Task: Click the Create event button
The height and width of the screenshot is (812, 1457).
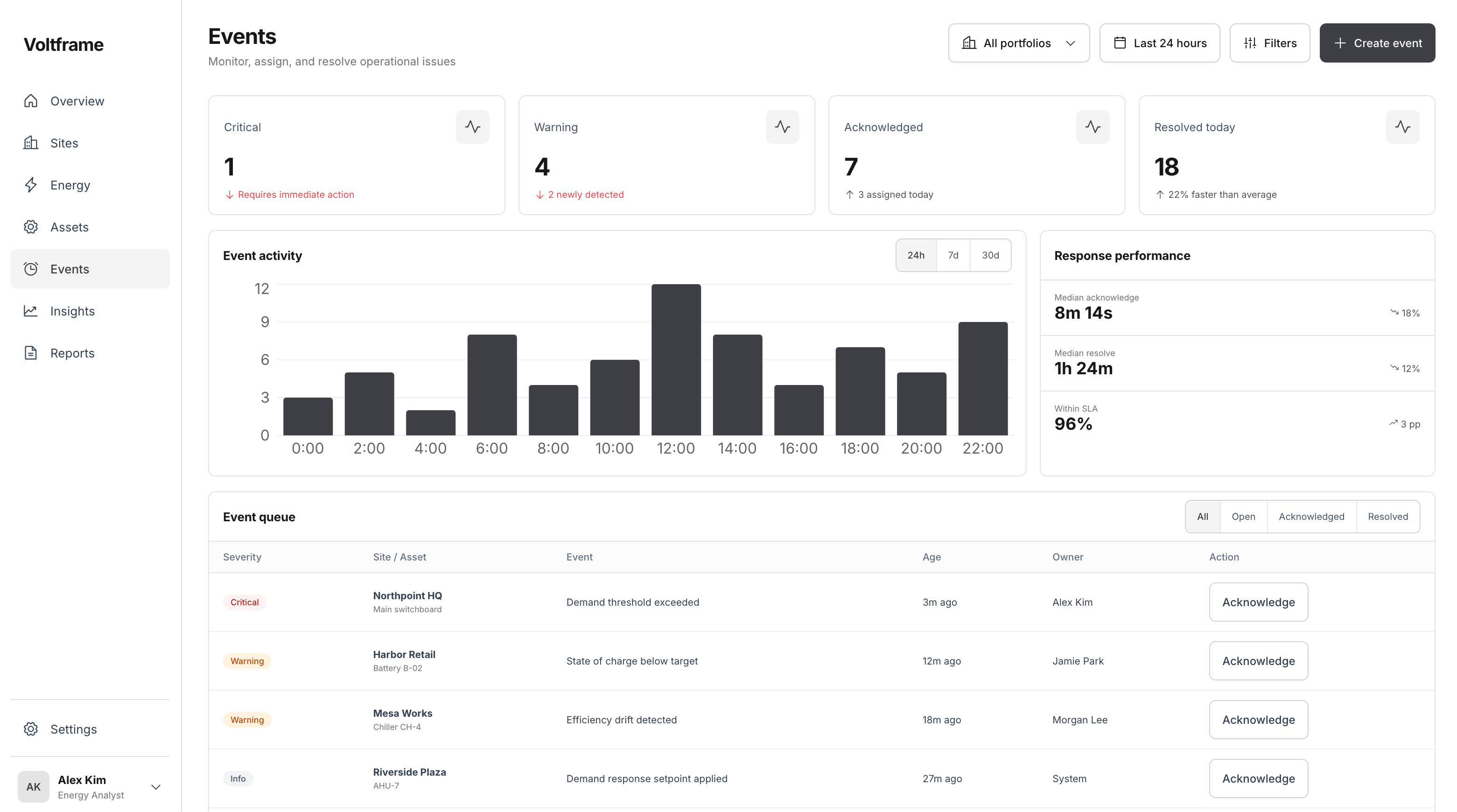Action: [1377, 43]
